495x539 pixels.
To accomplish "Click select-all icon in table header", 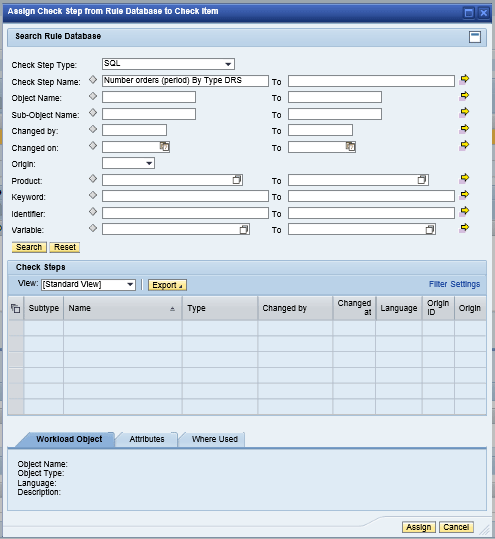I will 16,308.
